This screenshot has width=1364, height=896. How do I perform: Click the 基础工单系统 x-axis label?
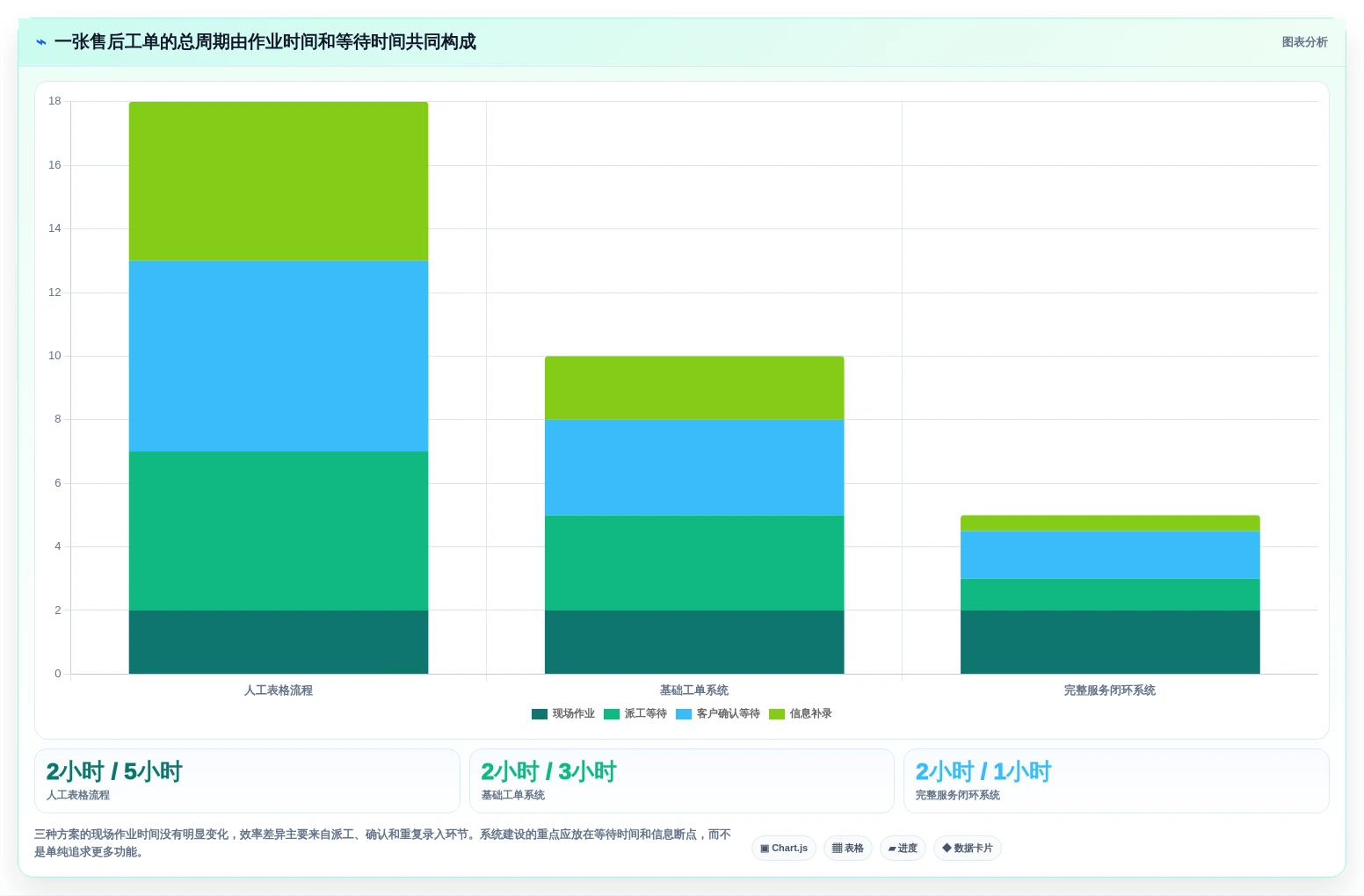[694, 690]
